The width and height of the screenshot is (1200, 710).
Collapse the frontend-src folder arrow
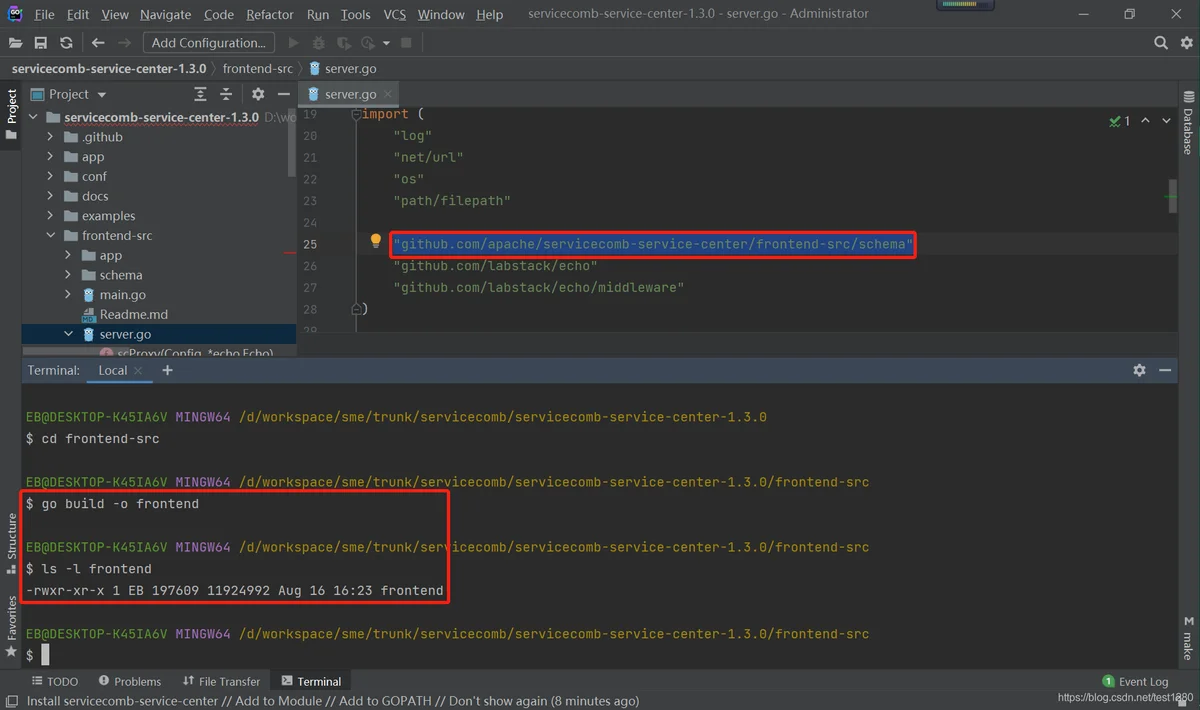pos(51,236)
